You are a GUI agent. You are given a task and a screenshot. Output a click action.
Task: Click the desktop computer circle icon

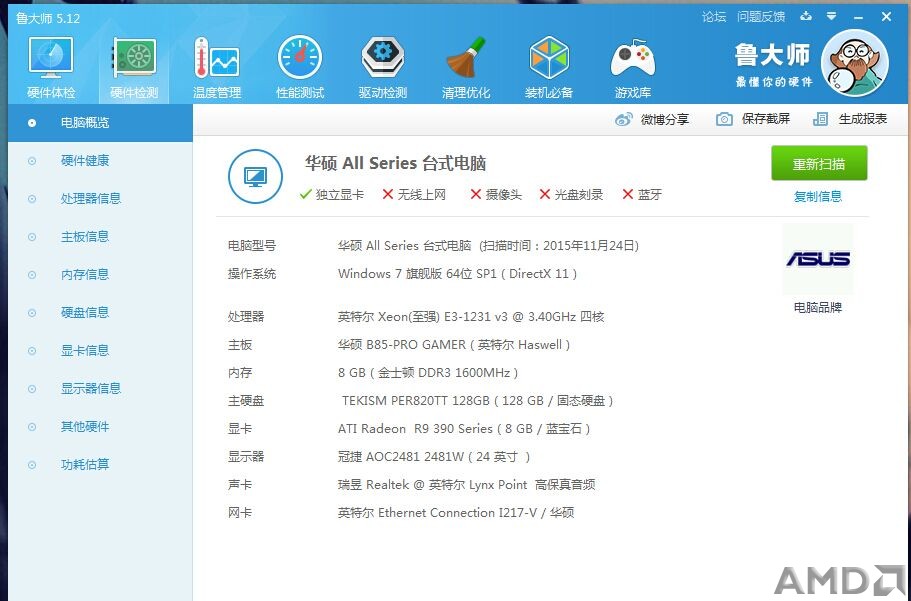tap(255, 176)
